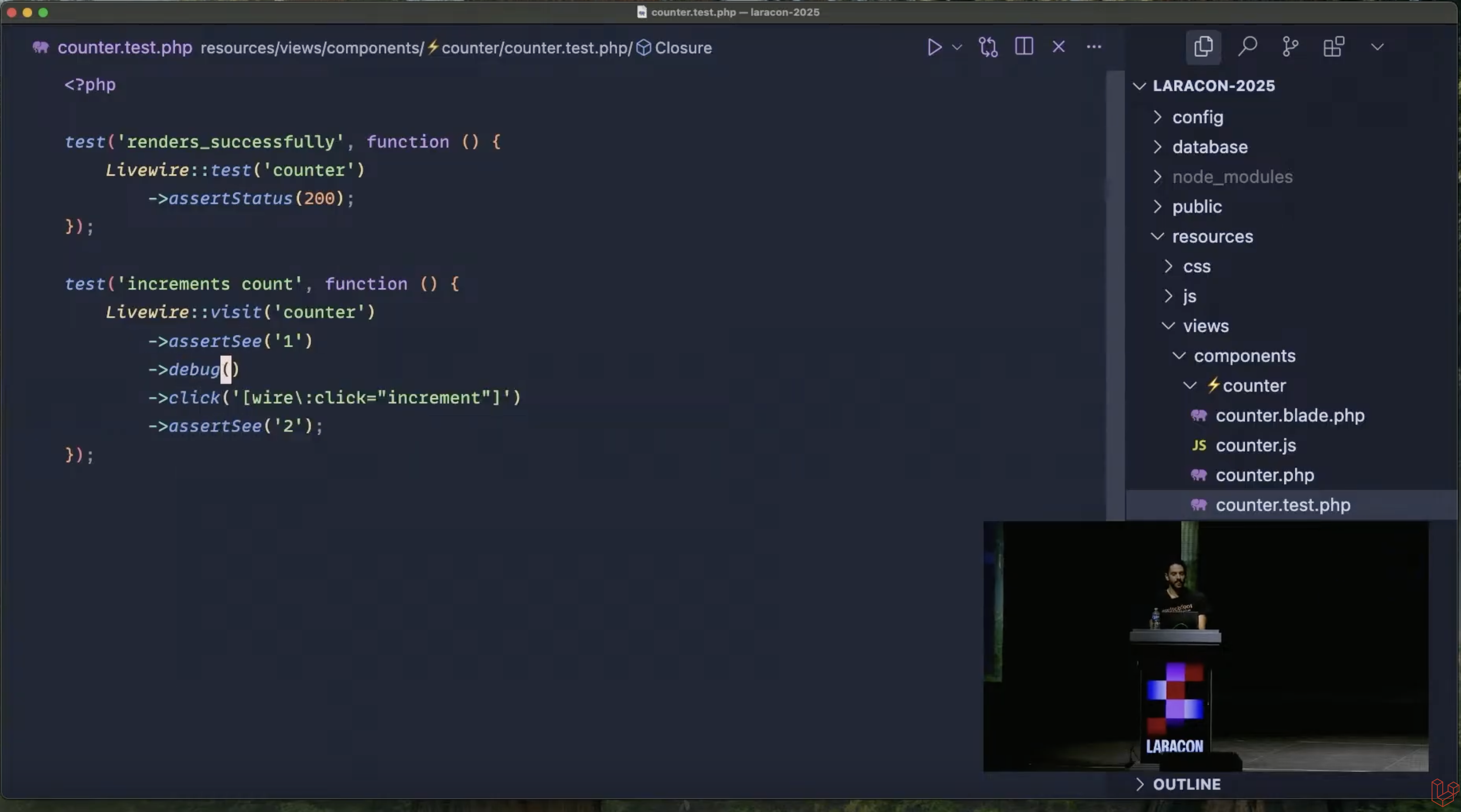Click the Closure cube icon in breadcrumb

tap(643, 48)
